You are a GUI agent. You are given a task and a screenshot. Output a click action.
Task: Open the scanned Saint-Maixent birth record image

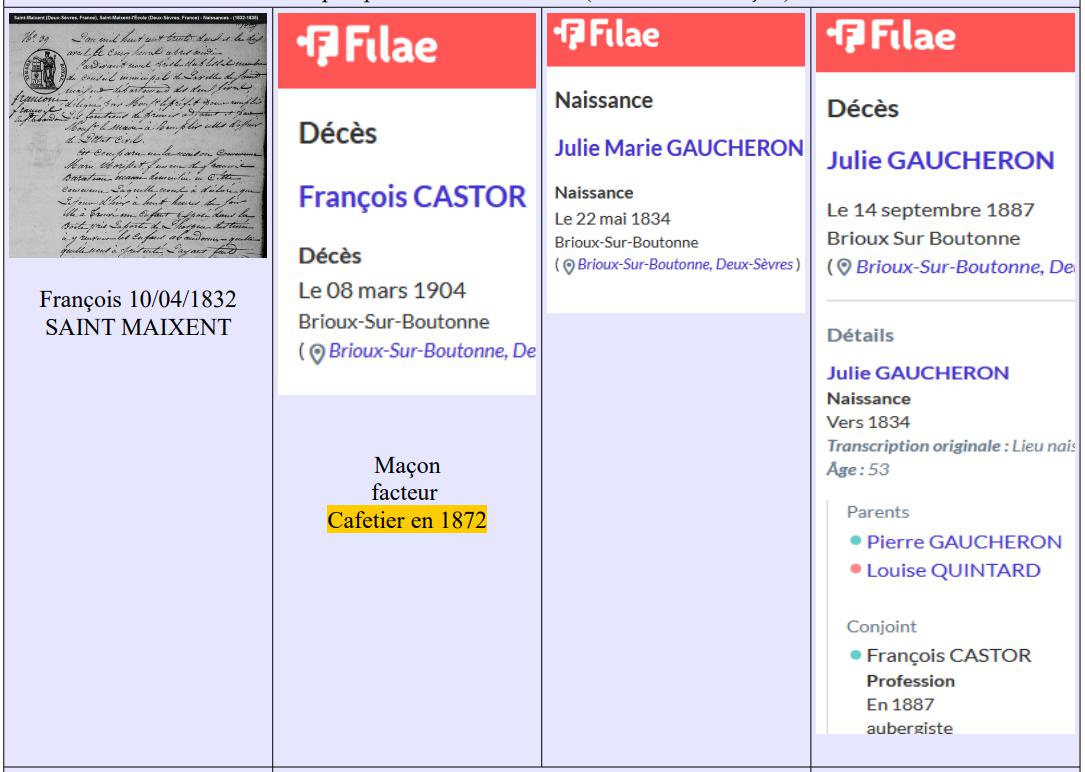138,135
